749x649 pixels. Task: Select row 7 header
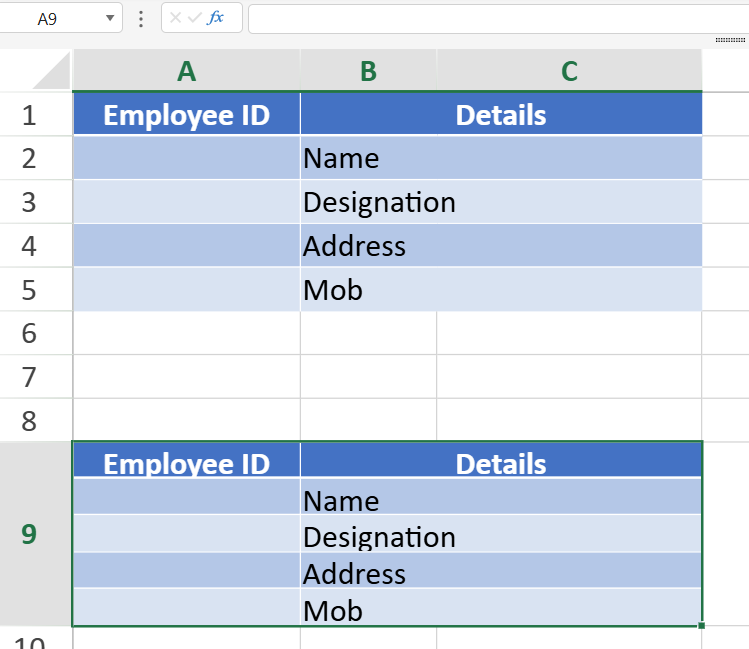coord(35,377)
